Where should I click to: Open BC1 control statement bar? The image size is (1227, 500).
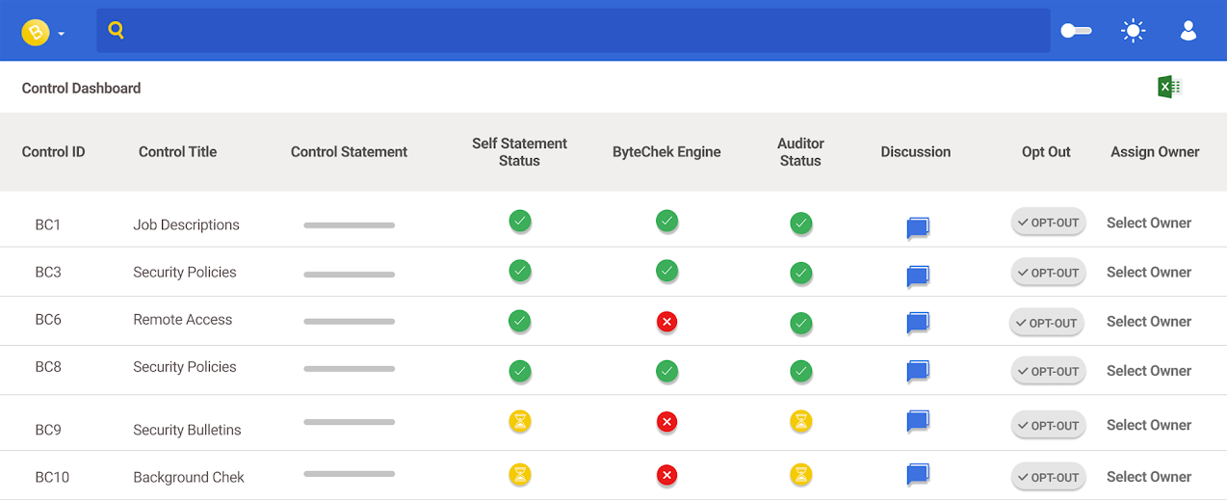[349, 226]
